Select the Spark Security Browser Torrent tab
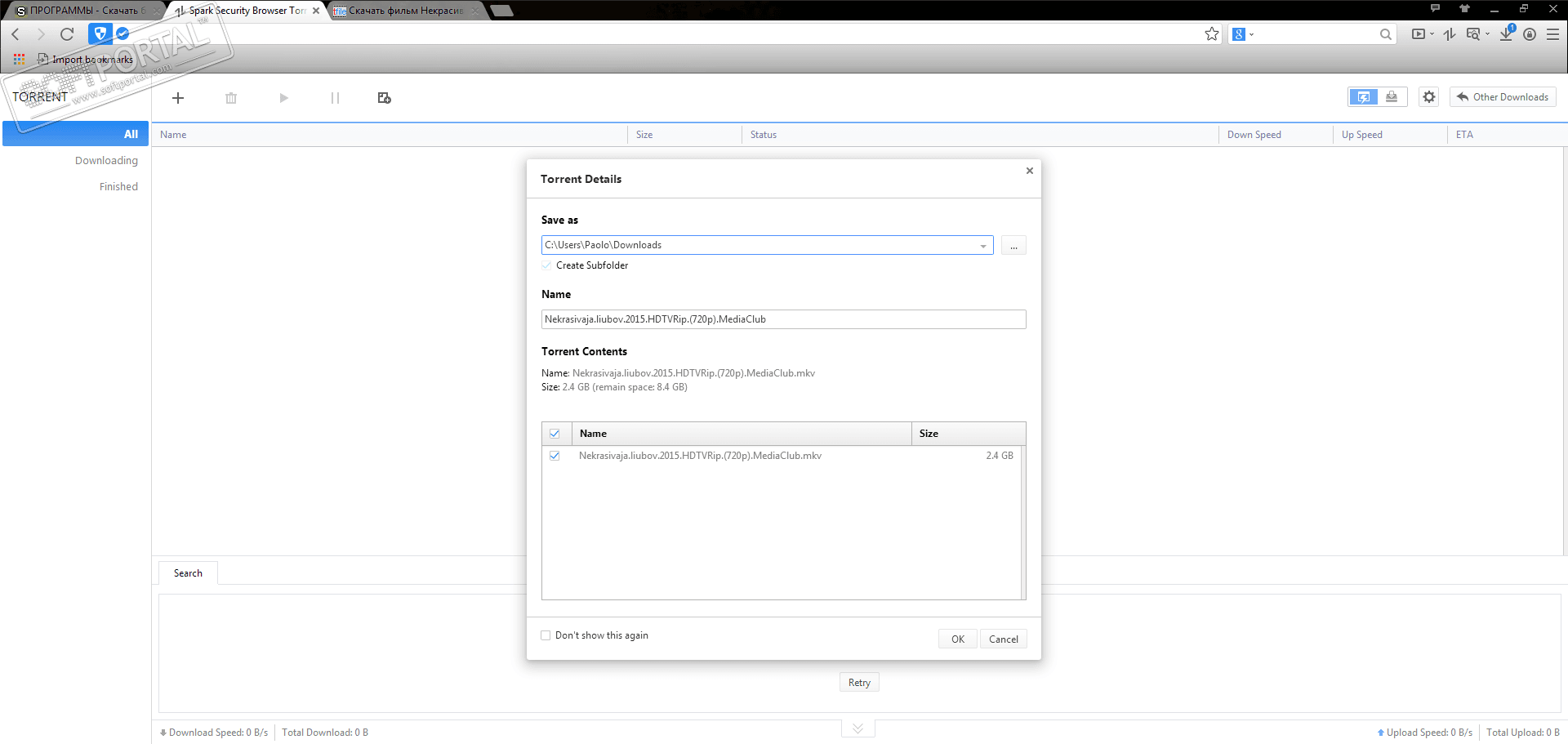Screen dimensions: 1568x744 247,11
